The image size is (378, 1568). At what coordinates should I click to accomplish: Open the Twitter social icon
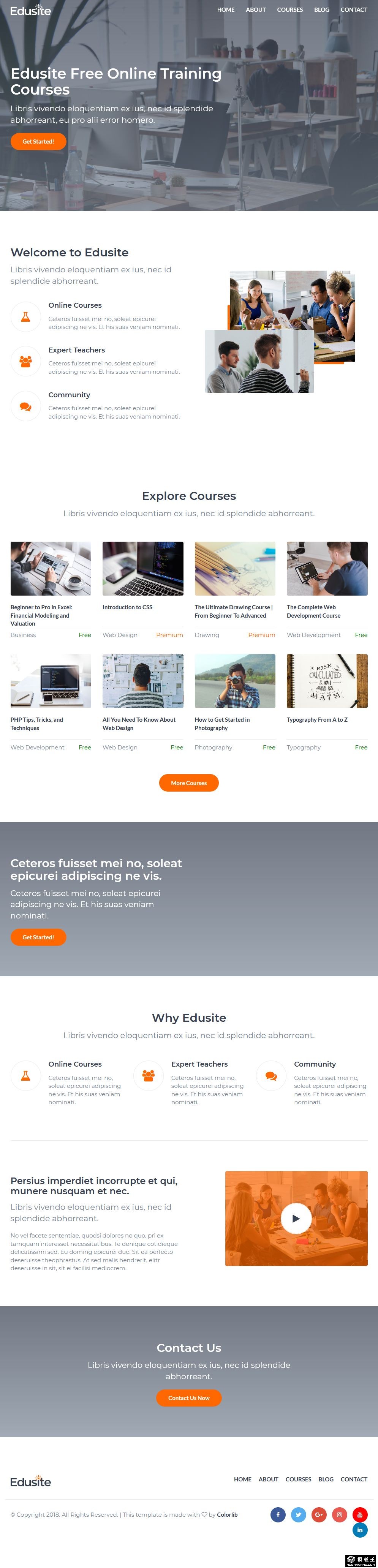click(298, 1514)
